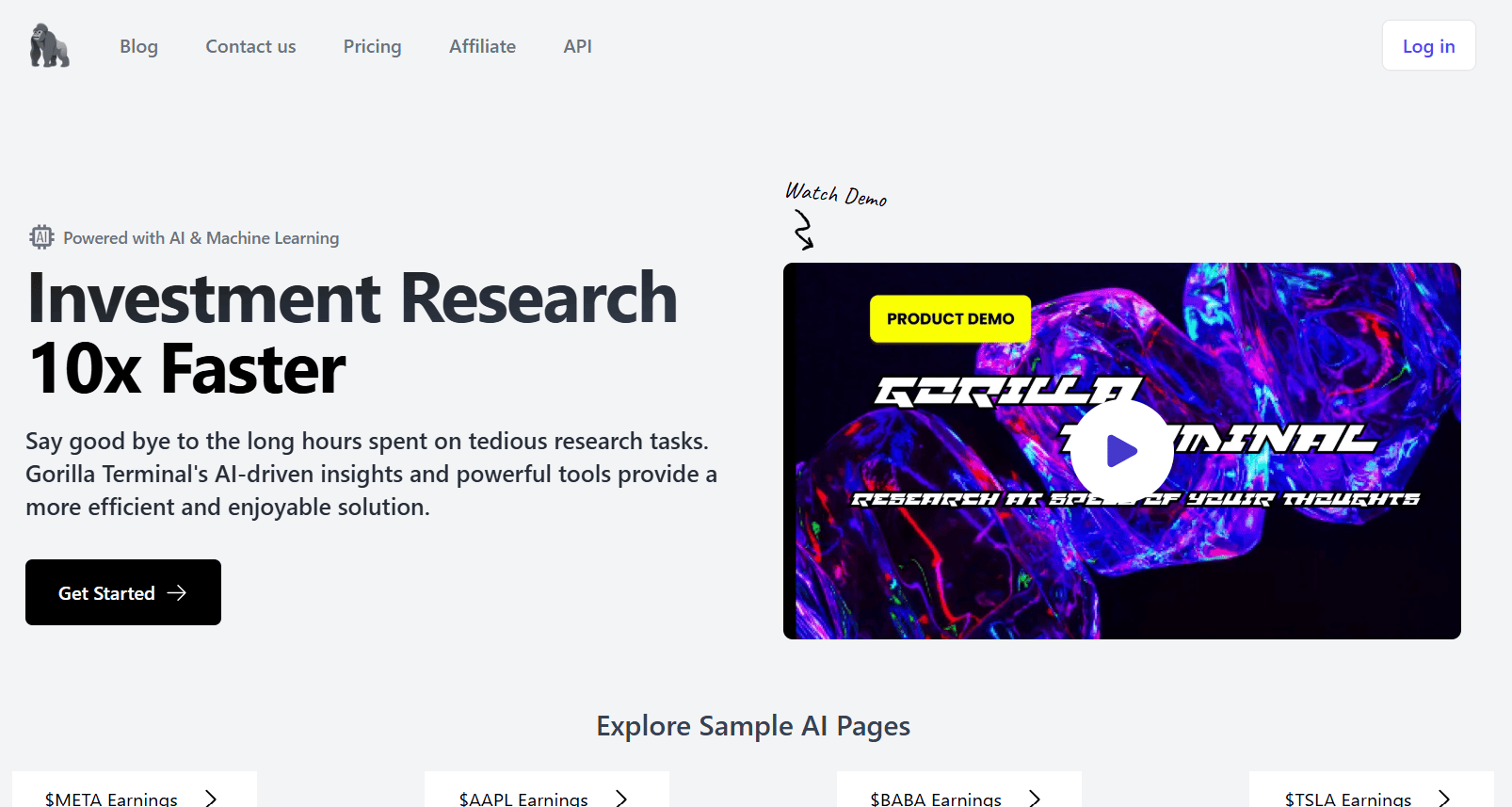Viewport: 1512px width, 807px height.
Task: Click the gorilla logo icon
Action: tap(49, 45)
